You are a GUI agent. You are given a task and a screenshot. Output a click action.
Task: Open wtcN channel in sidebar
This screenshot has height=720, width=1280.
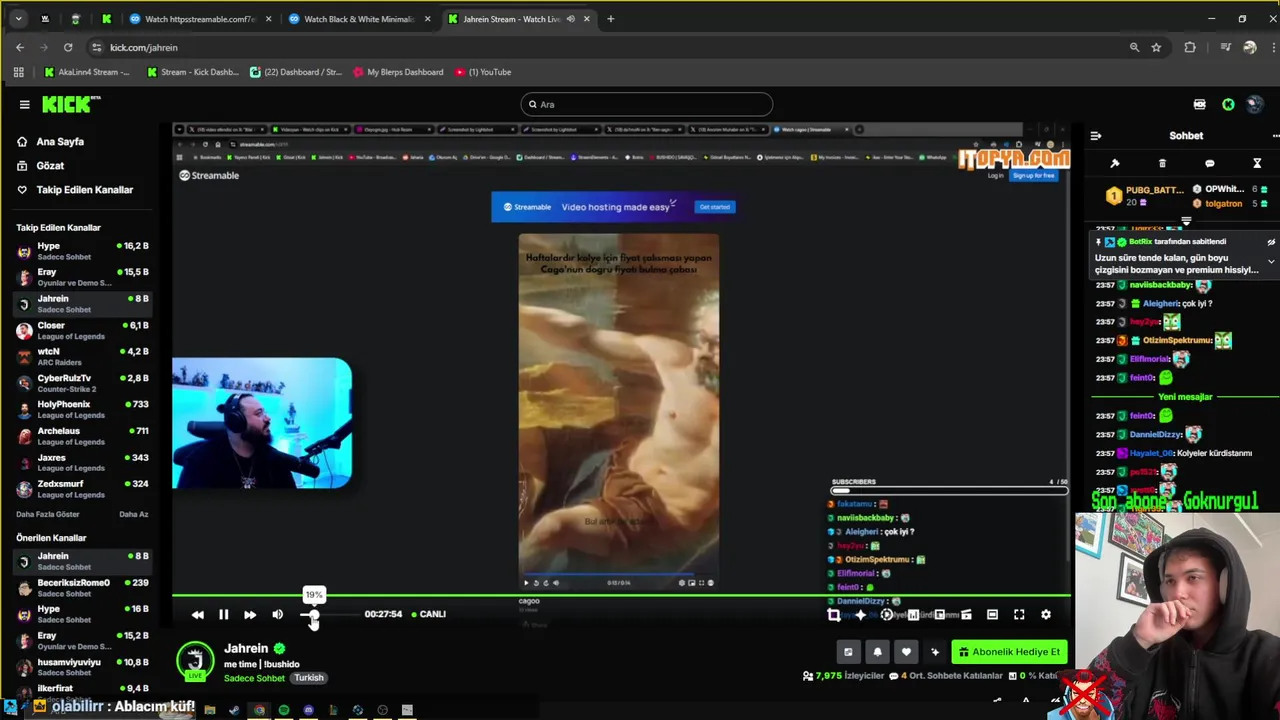(82, 357)
